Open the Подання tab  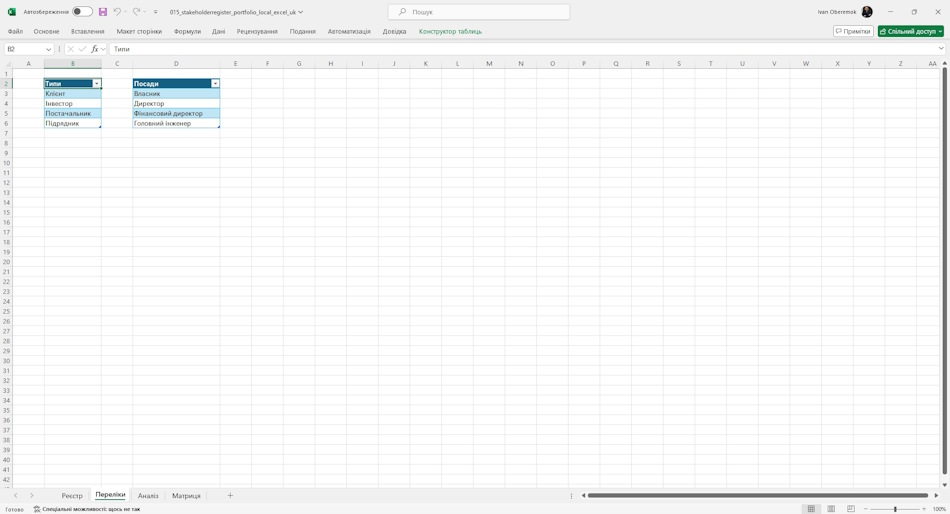[302, 32]
